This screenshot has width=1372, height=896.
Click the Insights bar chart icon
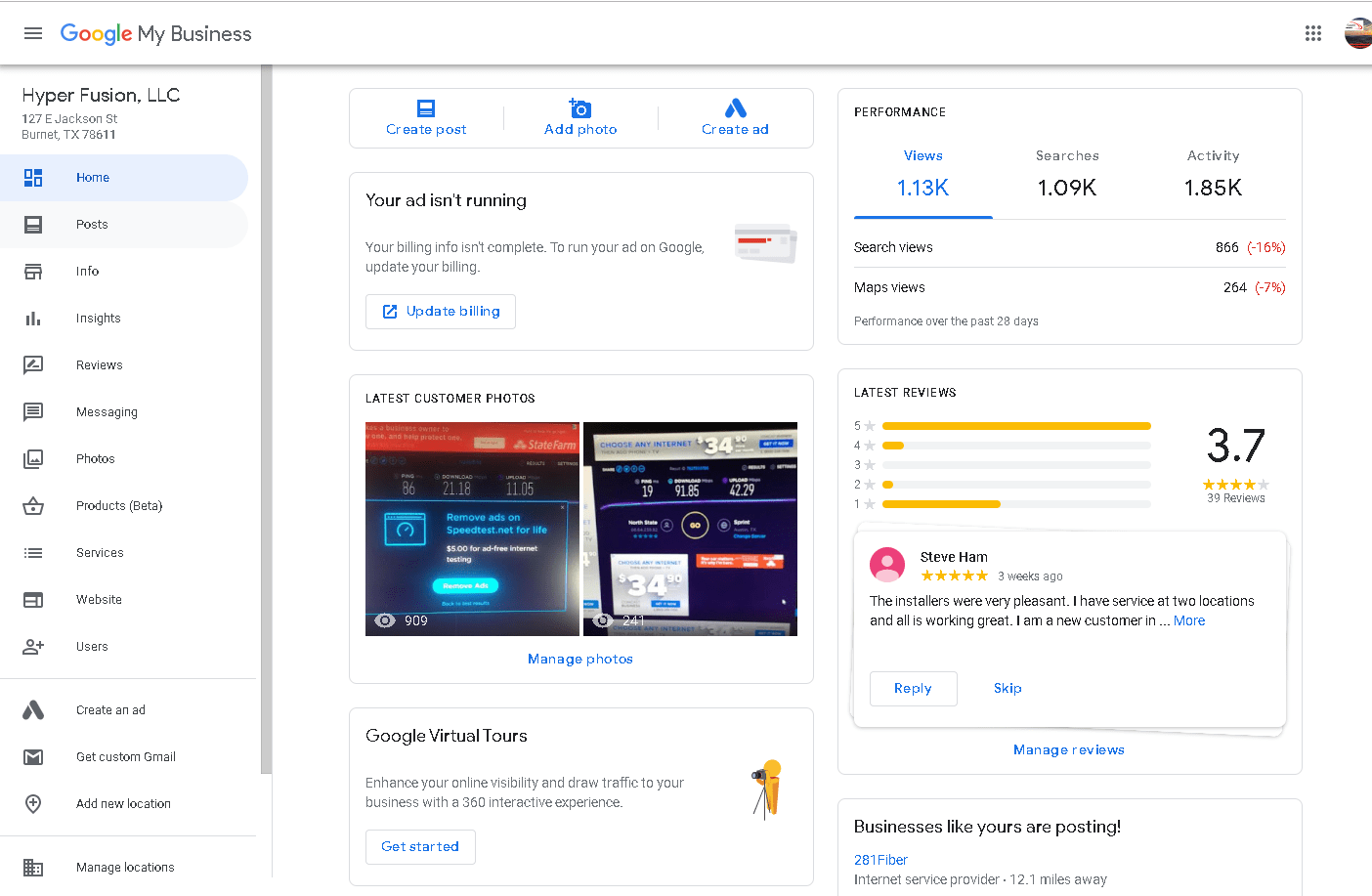[33, 319]
